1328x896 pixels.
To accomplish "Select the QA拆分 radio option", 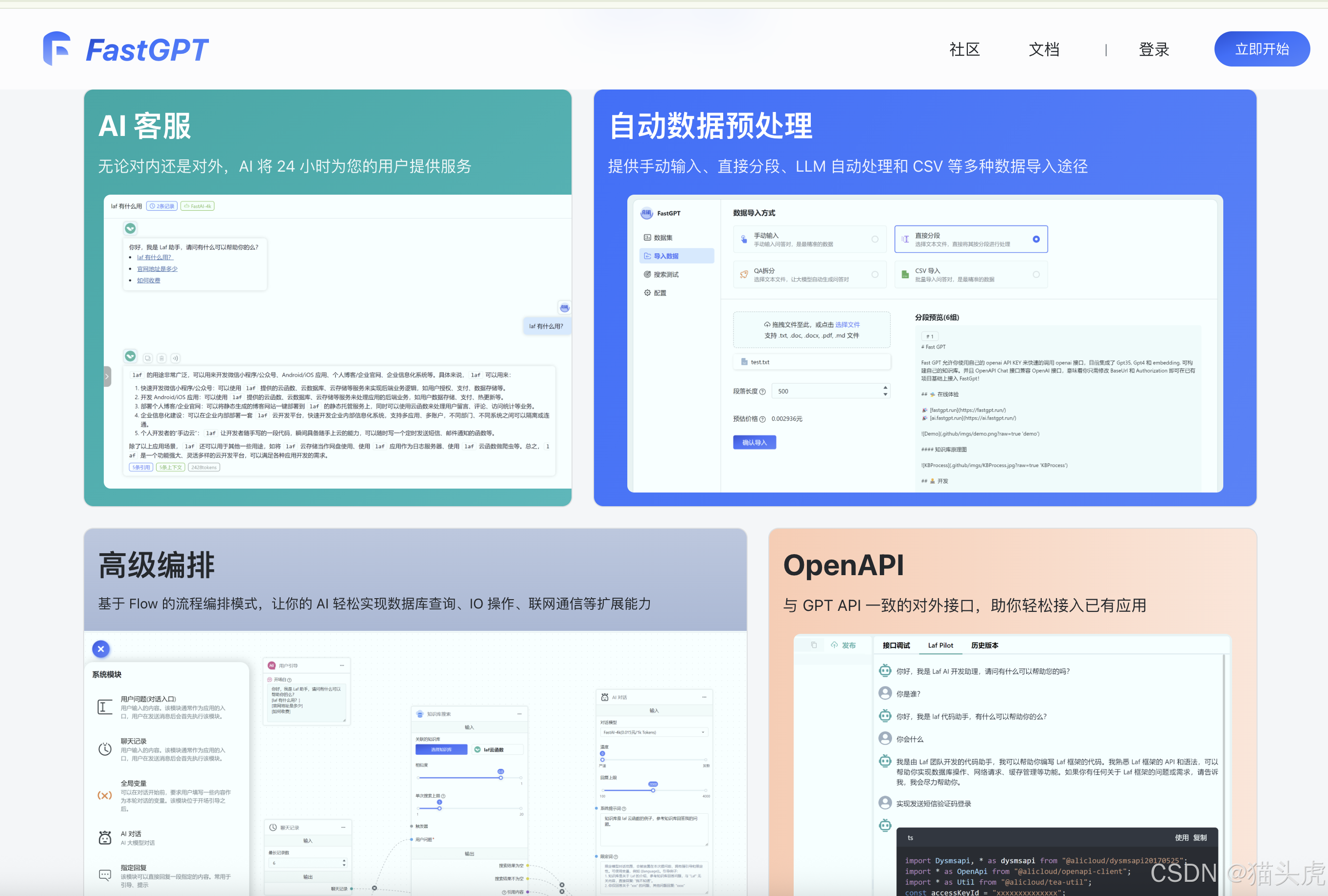I will tap(874, 275).
